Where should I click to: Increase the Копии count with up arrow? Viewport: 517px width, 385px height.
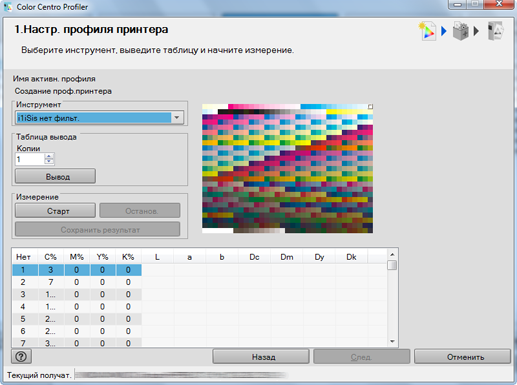(49, 156)
